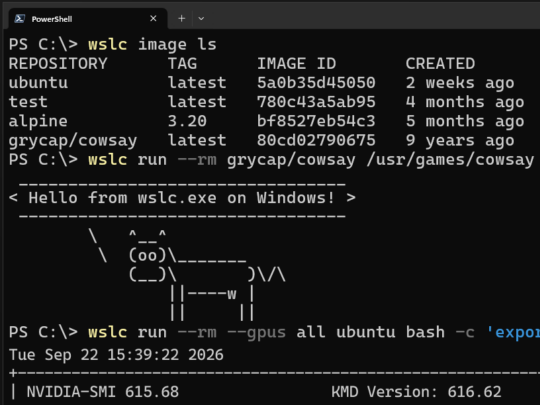Click '/usr/games/cowsay' in the run command
Screen dimensions: 540x405
(450, 160)
